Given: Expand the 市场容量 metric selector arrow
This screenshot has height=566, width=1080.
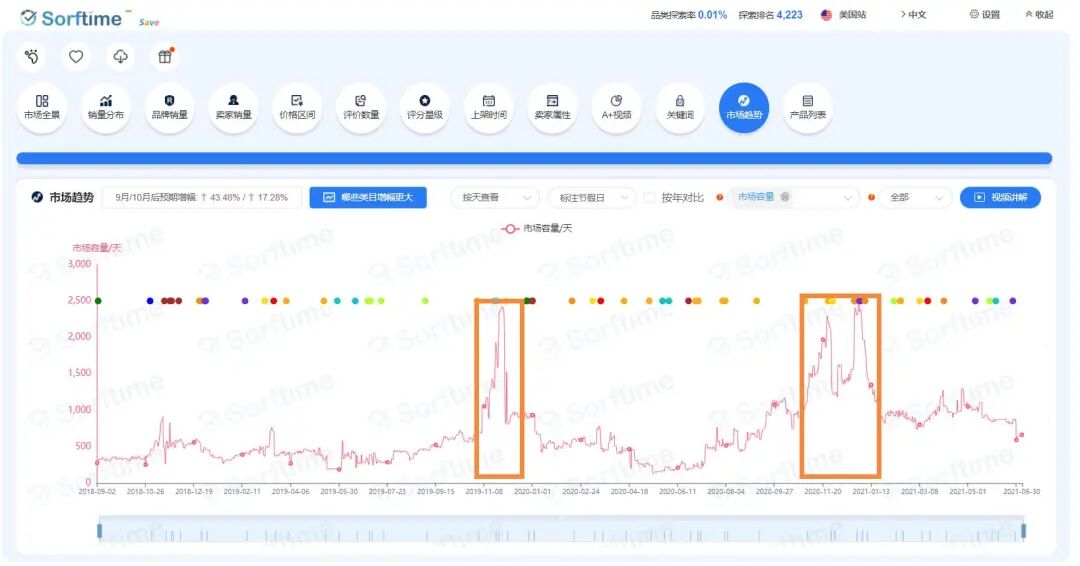Looking at the screenshot, I should point(848,198).
